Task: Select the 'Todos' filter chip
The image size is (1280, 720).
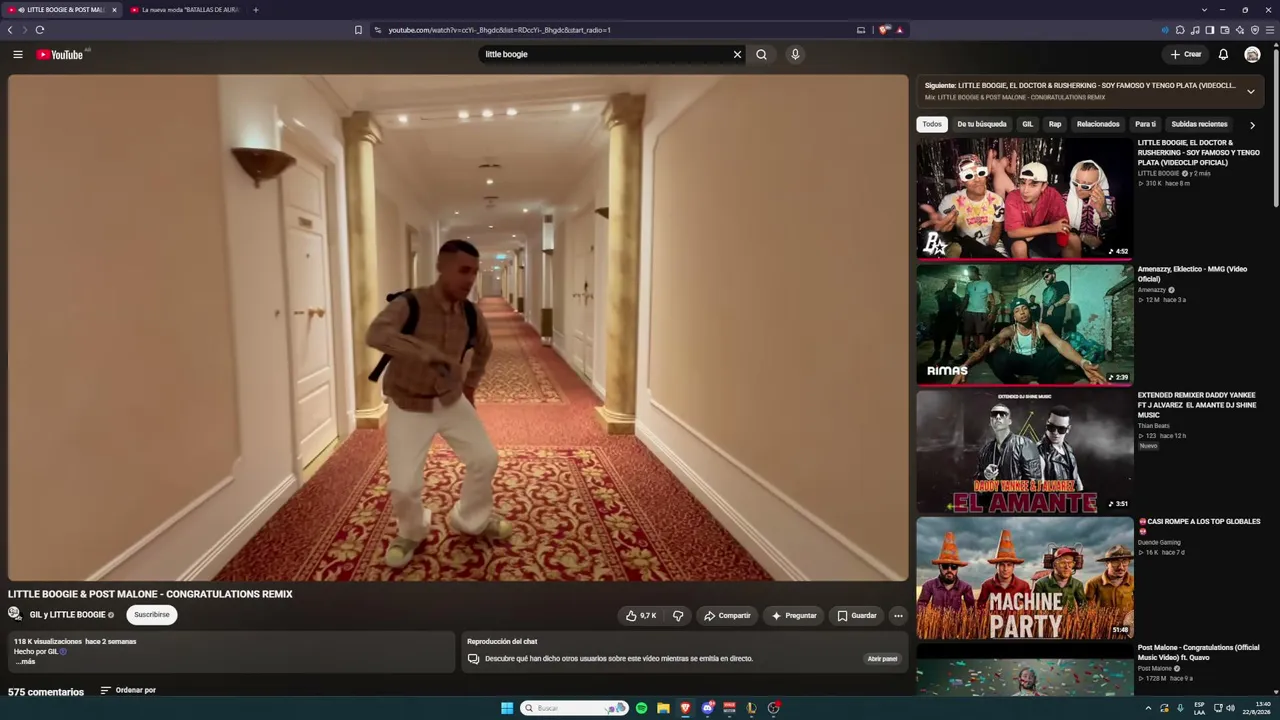Action: click(932, 124)
